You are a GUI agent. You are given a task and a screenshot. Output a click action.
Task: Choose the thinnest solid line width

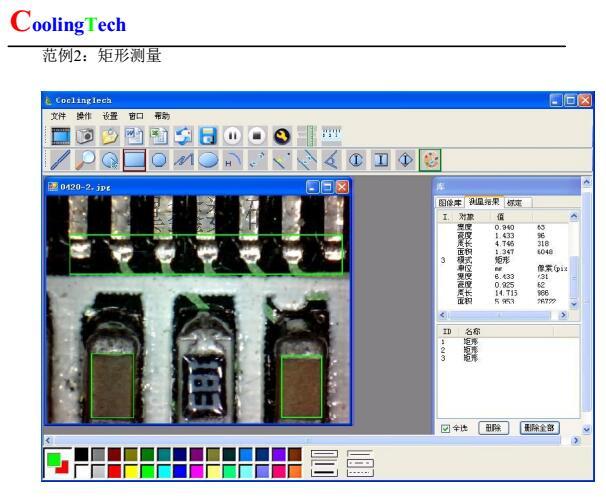(324, 454)
